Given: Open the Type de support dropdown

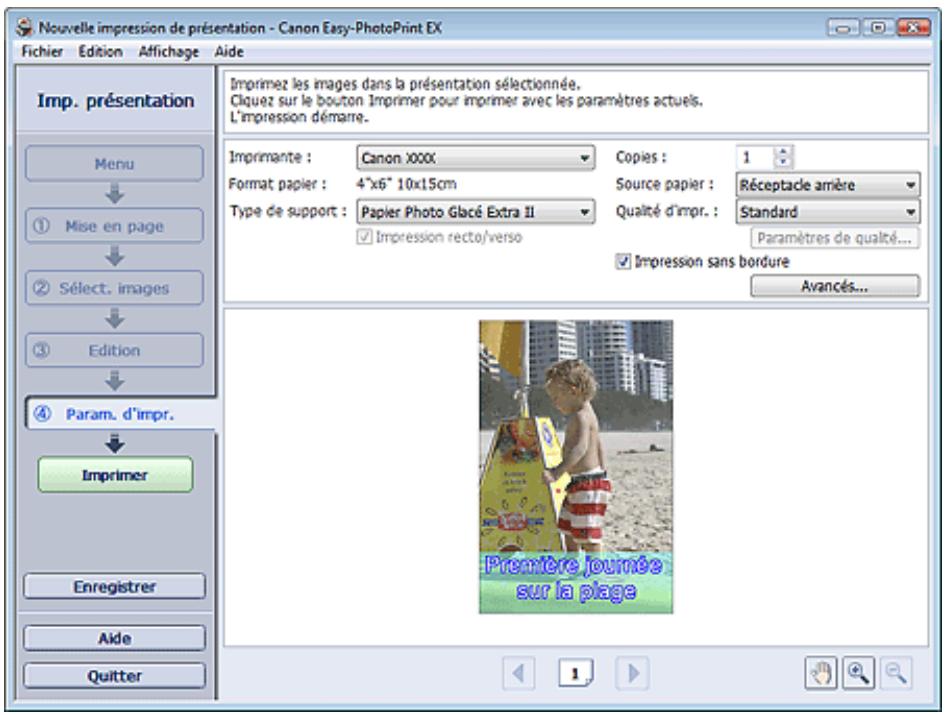Looking at the screenshot, I should tap(476, 212).
